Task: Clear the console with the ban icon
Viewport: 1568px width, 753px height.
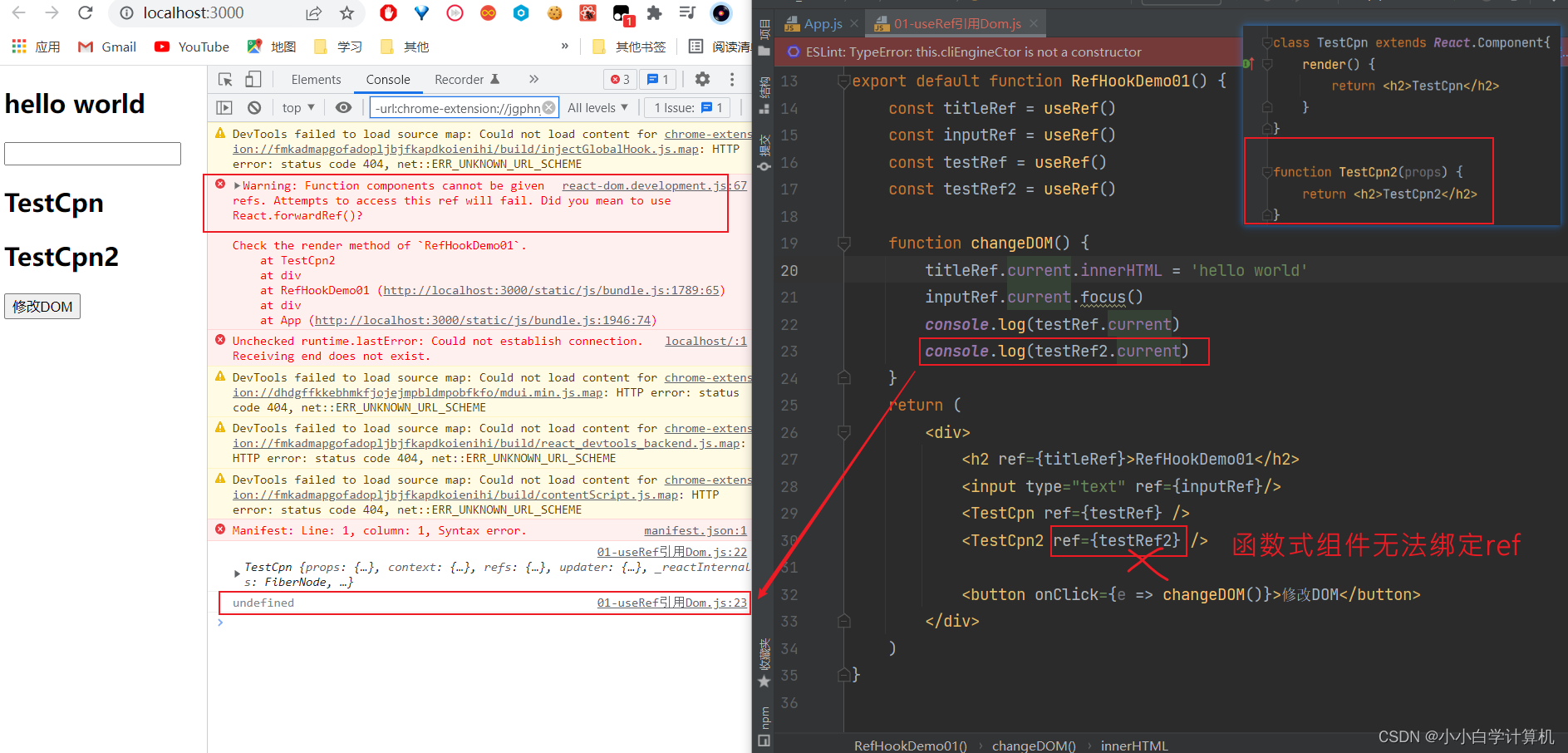Action: (254, 107)
